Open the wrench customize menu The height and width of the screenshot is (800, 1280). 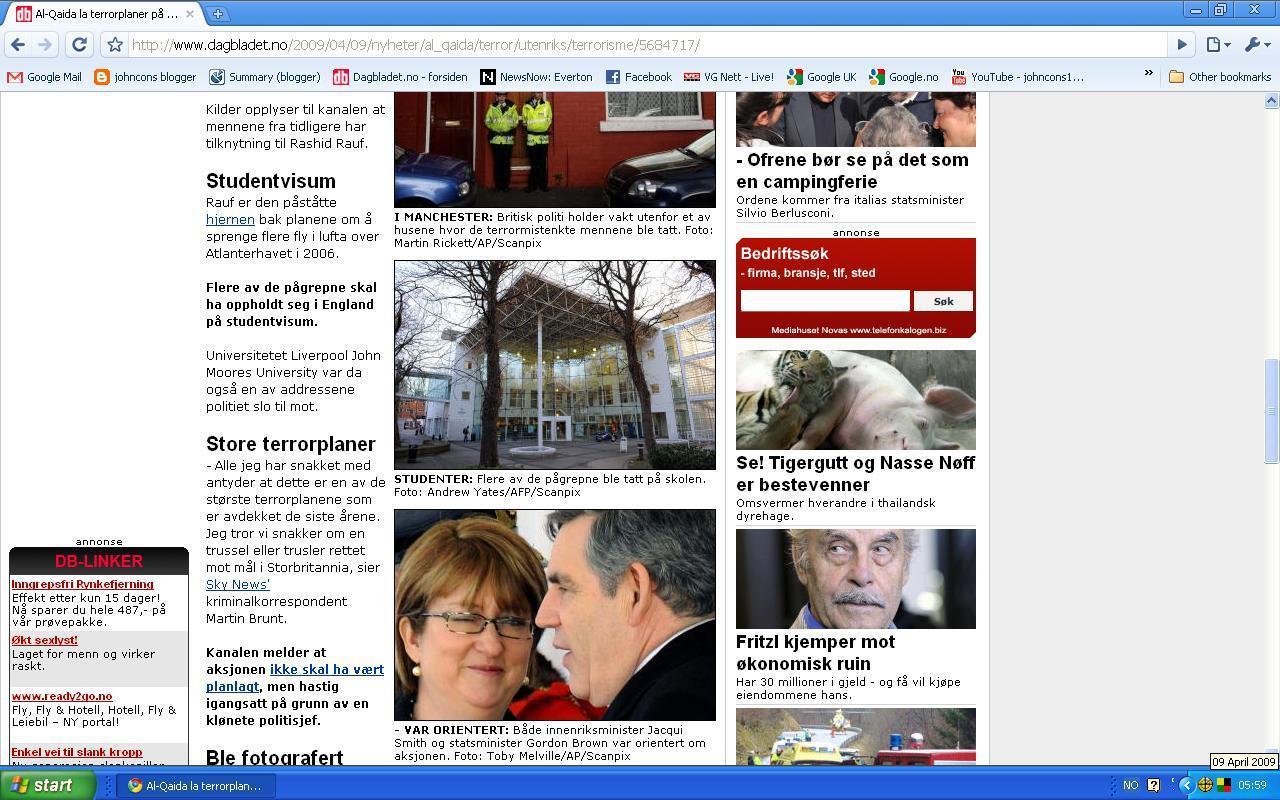point(1255,44)
